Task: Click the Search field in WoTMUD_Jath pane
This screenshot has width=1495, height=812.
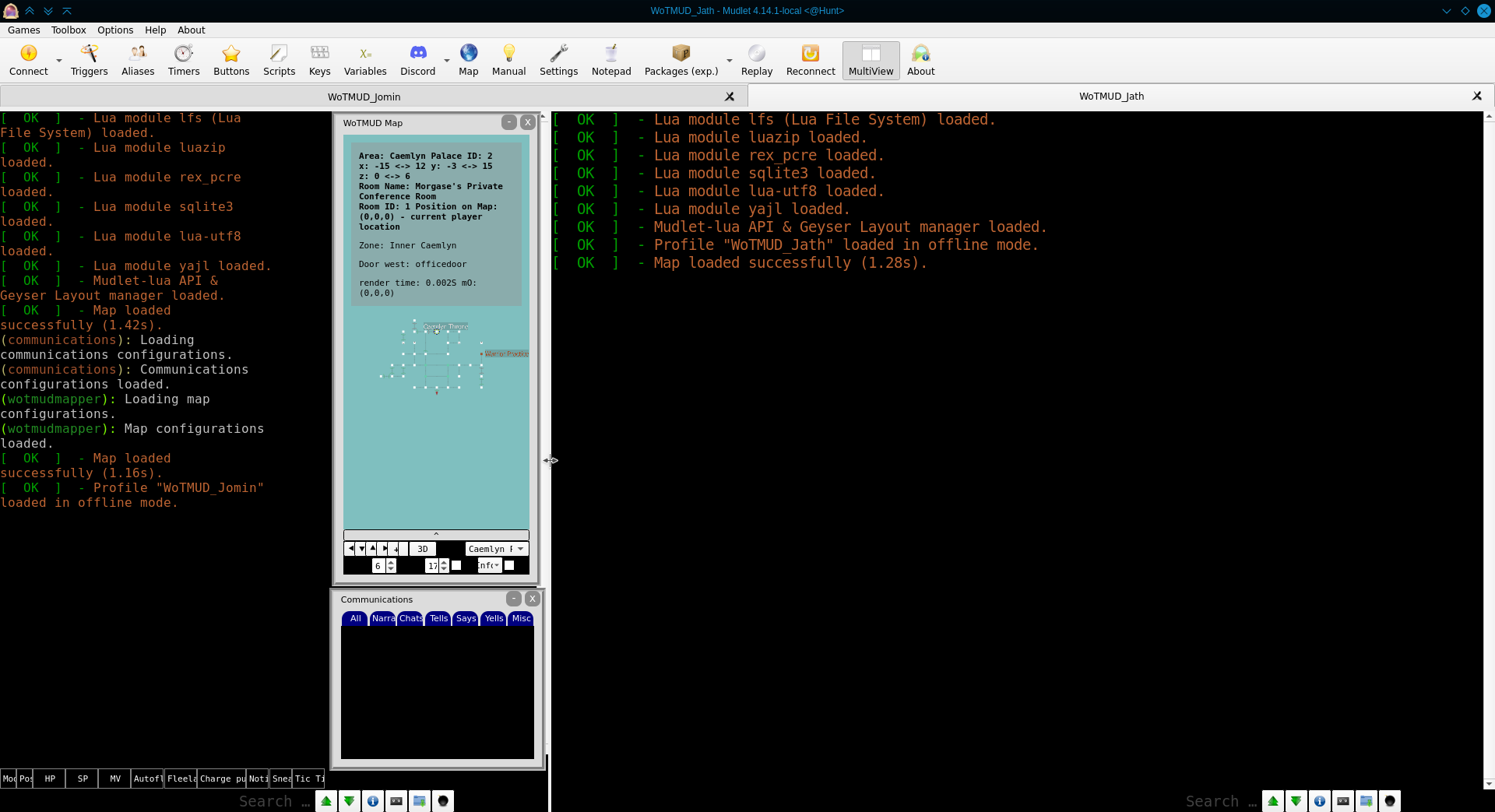Action: point(1219,801)
